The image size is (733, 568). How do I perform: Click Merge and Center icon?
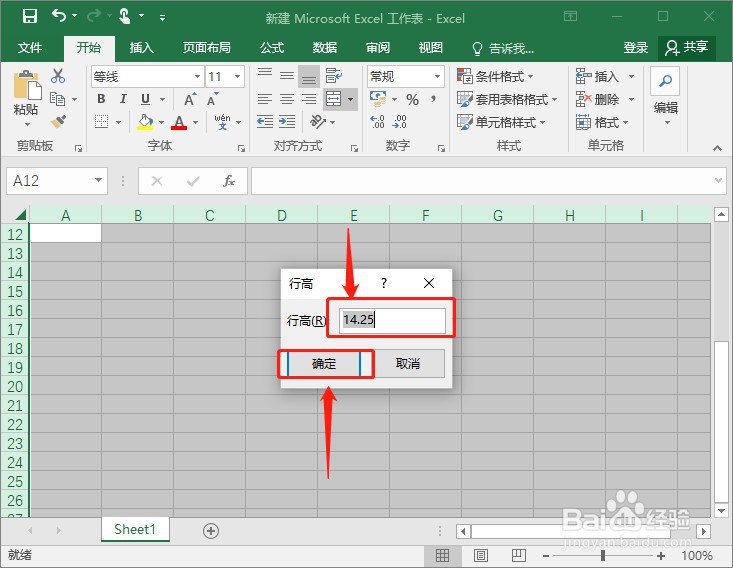334,99
